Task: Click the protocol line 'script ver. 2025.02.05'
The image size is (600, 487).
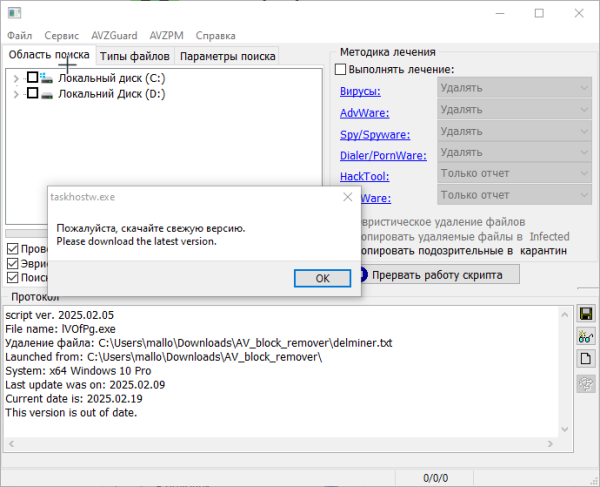Action: [59, 315]
